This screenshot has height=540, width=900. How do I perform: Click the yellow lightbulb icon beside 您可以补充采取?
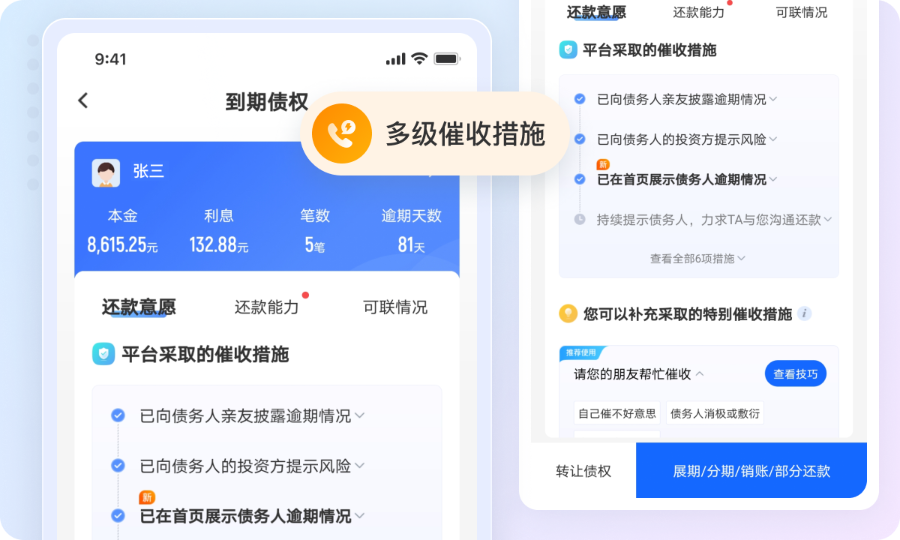point(568,313)
